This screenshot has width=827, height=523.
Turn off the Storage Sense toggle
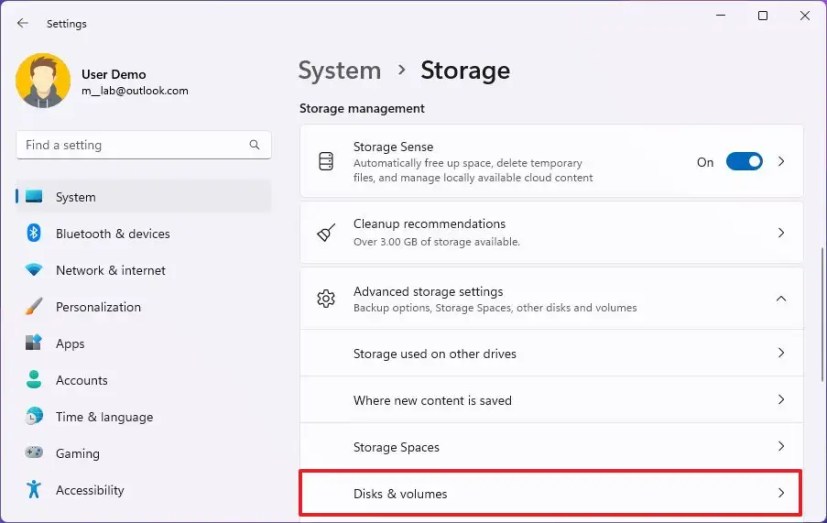tap(744, 161)
